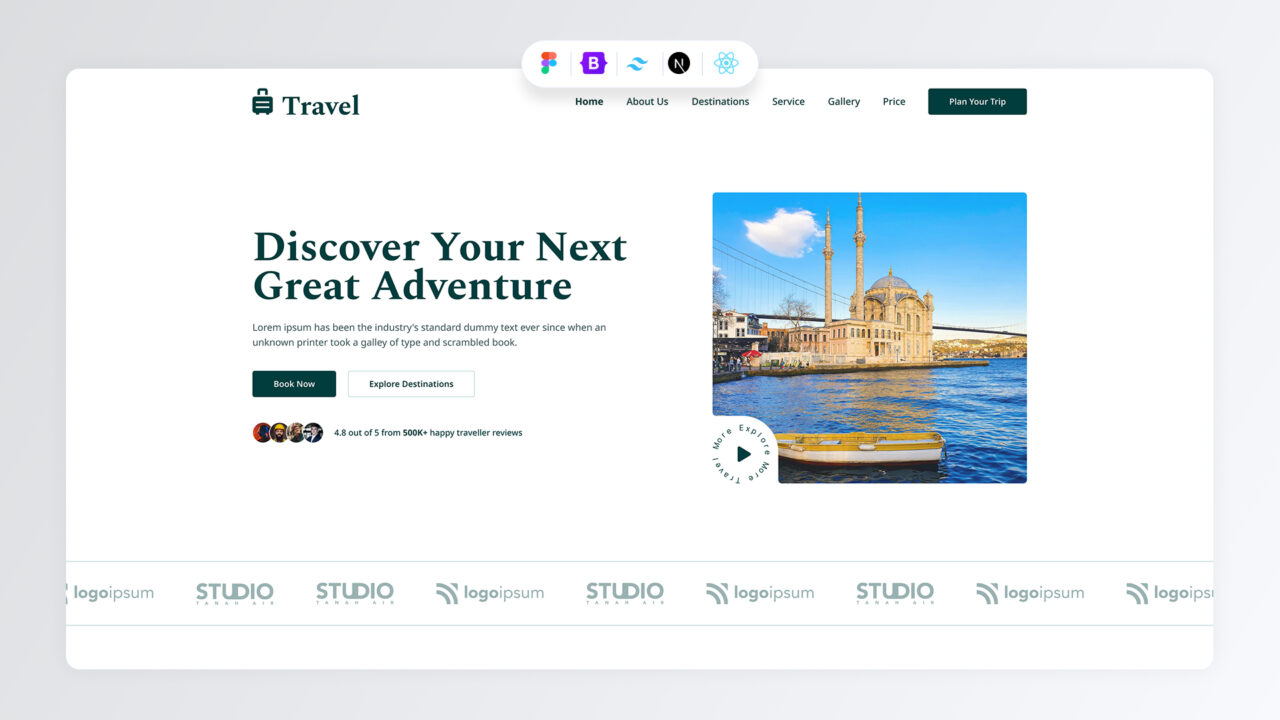Click the Book Now button

click(x=294, y=384)
